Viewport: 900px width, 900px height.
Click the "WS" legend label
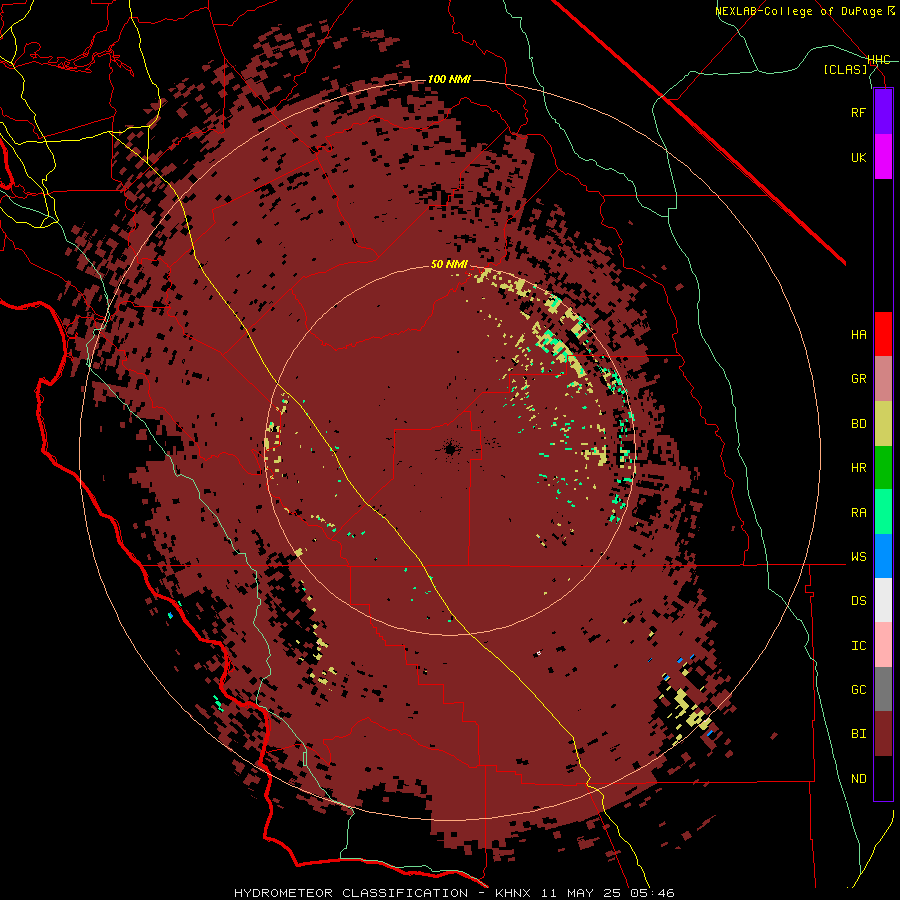(x=858, y=556)
